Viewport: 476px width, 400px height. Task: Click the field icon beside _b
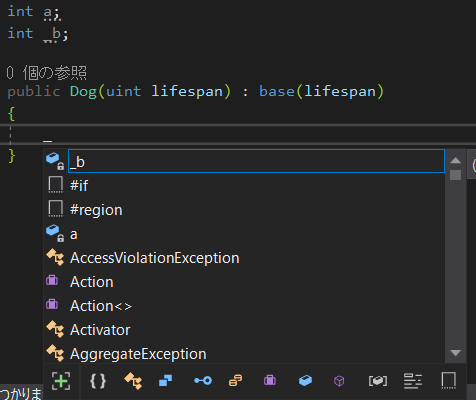[x=55, y=161]
